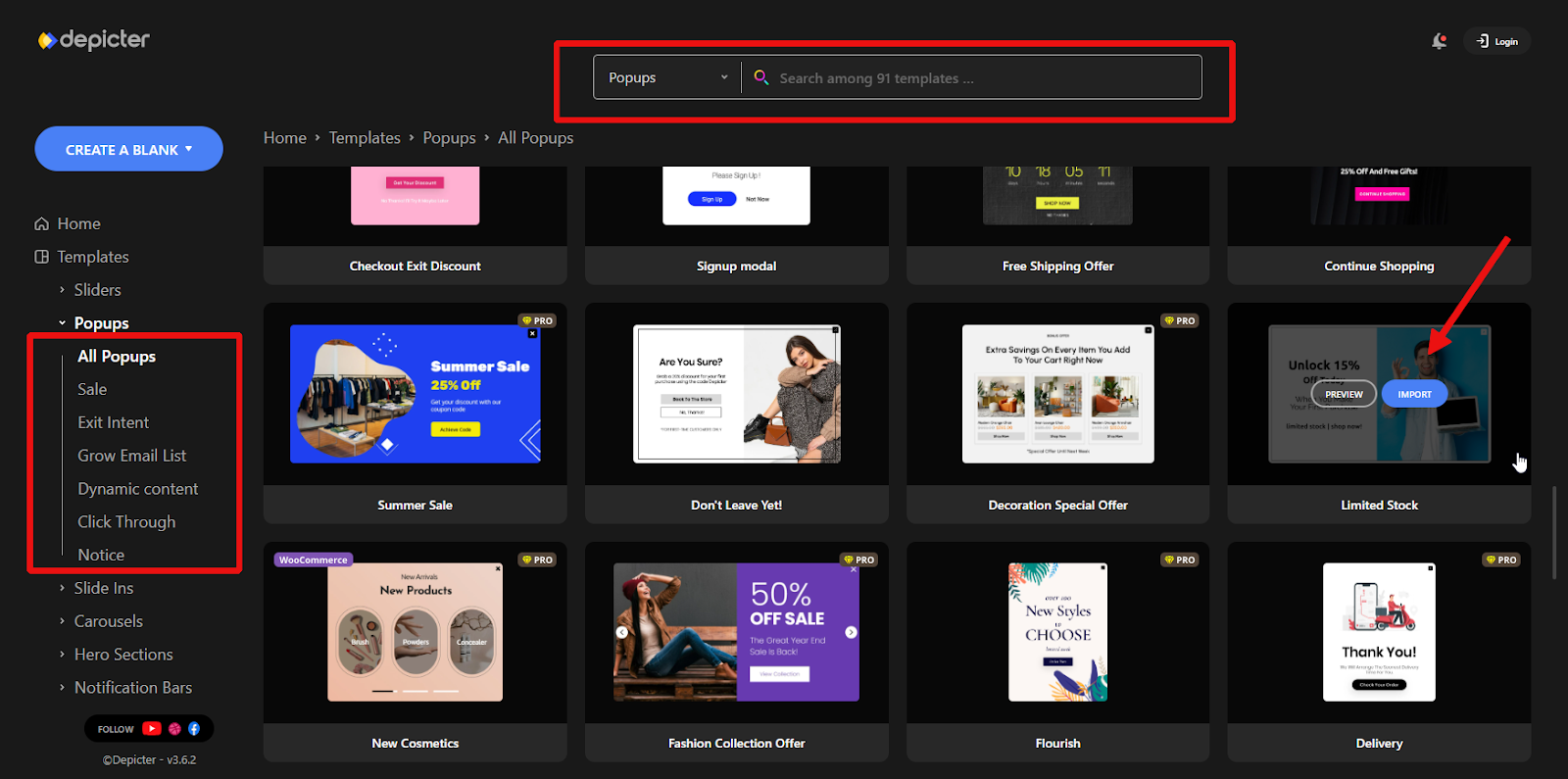Image resolution: width=1568 pixels, height=779 pixels.
Task: Click Templates in the breadcrumb
Action: point(365,138)
